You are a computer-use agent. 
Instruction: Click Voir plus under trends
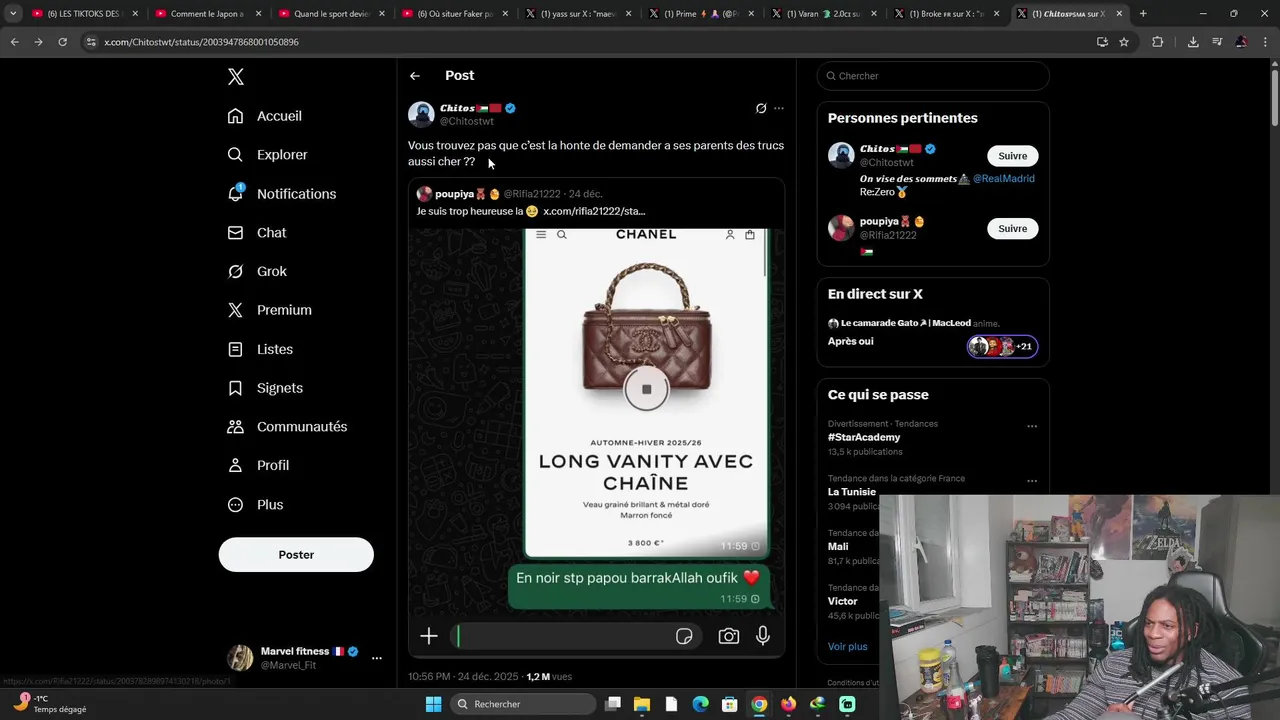pos(848,647)
